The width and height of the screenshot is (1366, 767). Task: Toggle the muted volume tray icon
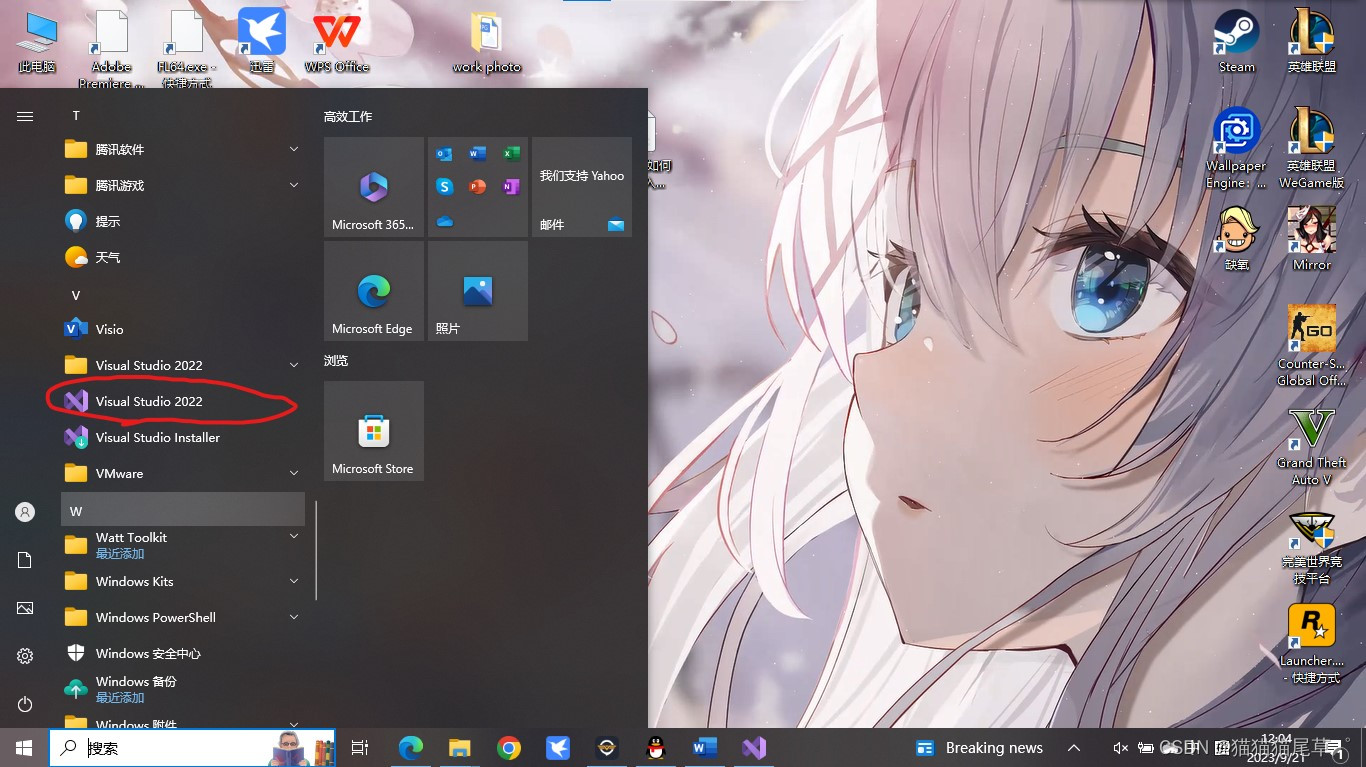coord(1121,748)
